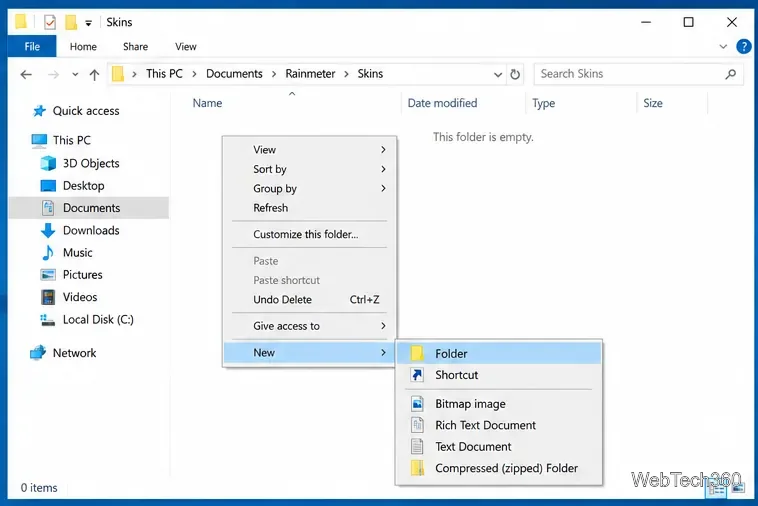This screenshot has height=506, width=758.
Task: Open the File tab
Action: point(32,46)
